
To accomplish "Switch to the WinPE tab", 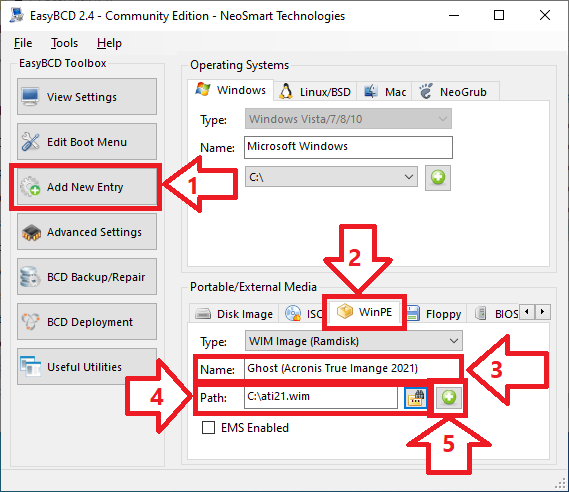I will (365, 312).
